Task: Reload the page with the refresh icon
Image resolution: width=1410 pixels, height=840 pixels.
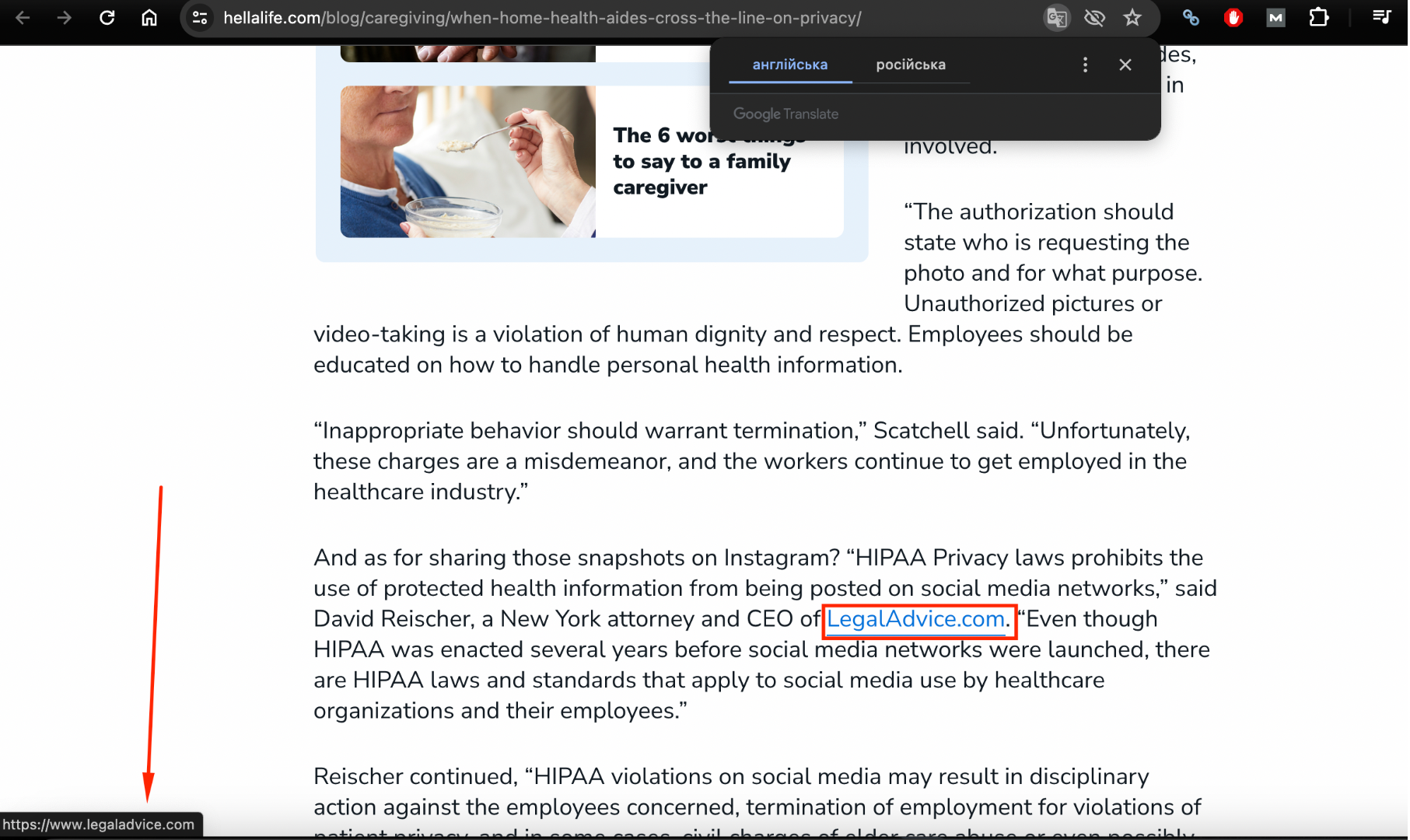Action: [107, 17]
